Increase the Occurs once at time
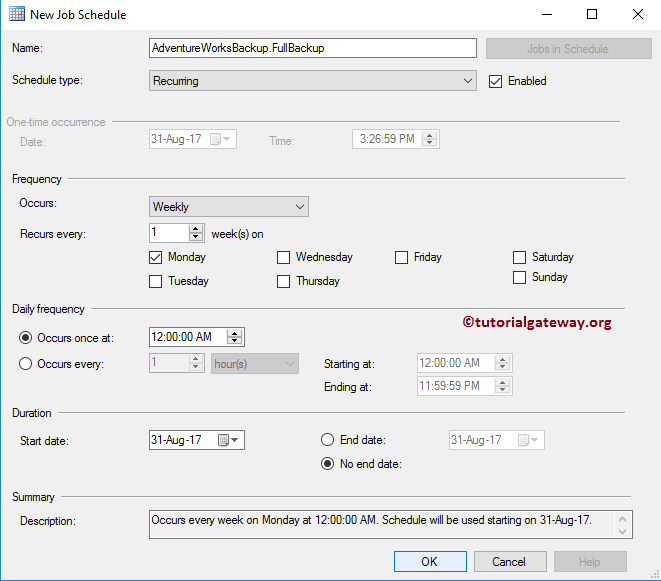661x581 pixels. (234, 333)
